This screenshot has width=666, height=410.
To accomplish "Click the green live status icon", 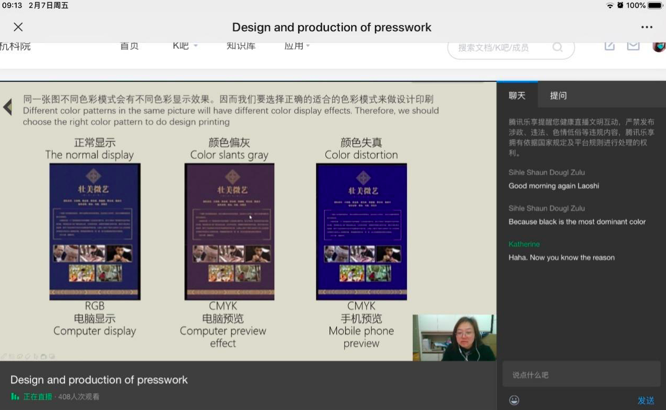I will (x=15, y=397).
